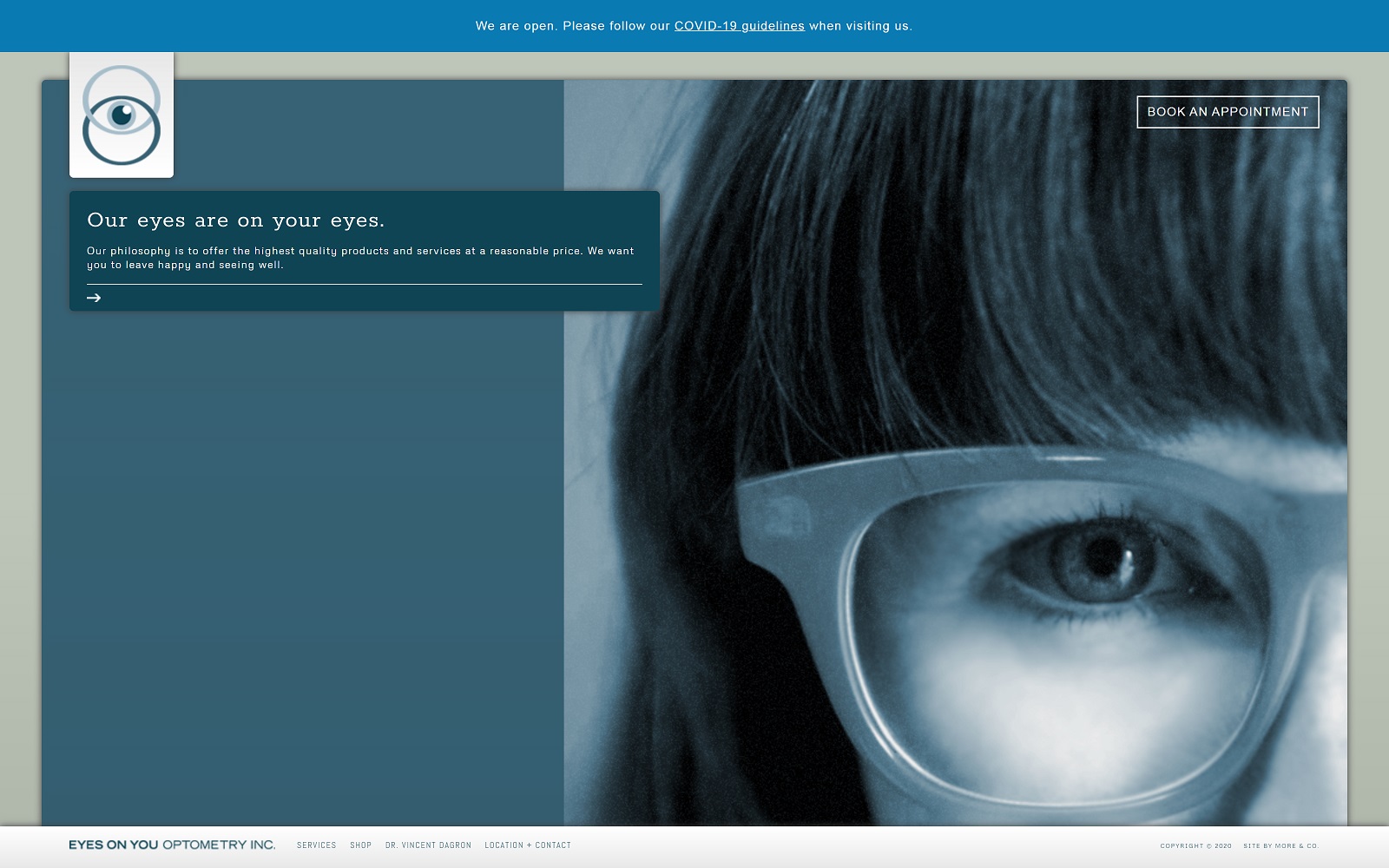Go to the Shop page
1389x868 pixels.
[x=360, y=845]
